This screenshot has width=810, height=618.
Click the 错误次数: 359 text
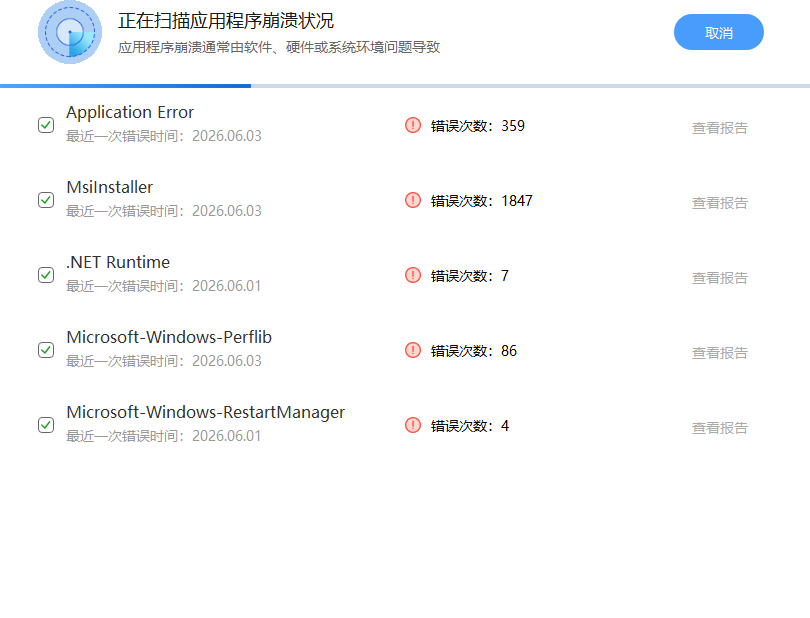click(x=478, y=126)
